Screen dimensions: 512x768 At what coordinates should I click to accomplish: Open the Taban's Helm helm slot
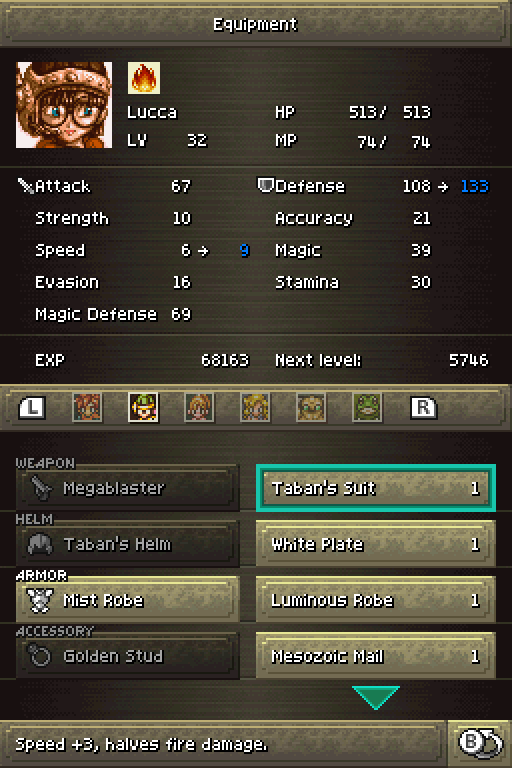coord(127,544)
